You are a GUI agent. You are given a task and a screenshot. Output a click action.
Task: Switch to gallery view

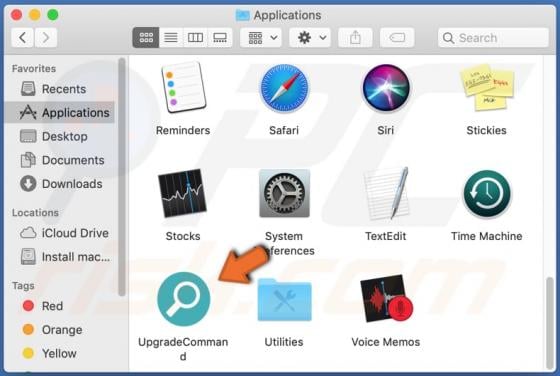(220, 37)
